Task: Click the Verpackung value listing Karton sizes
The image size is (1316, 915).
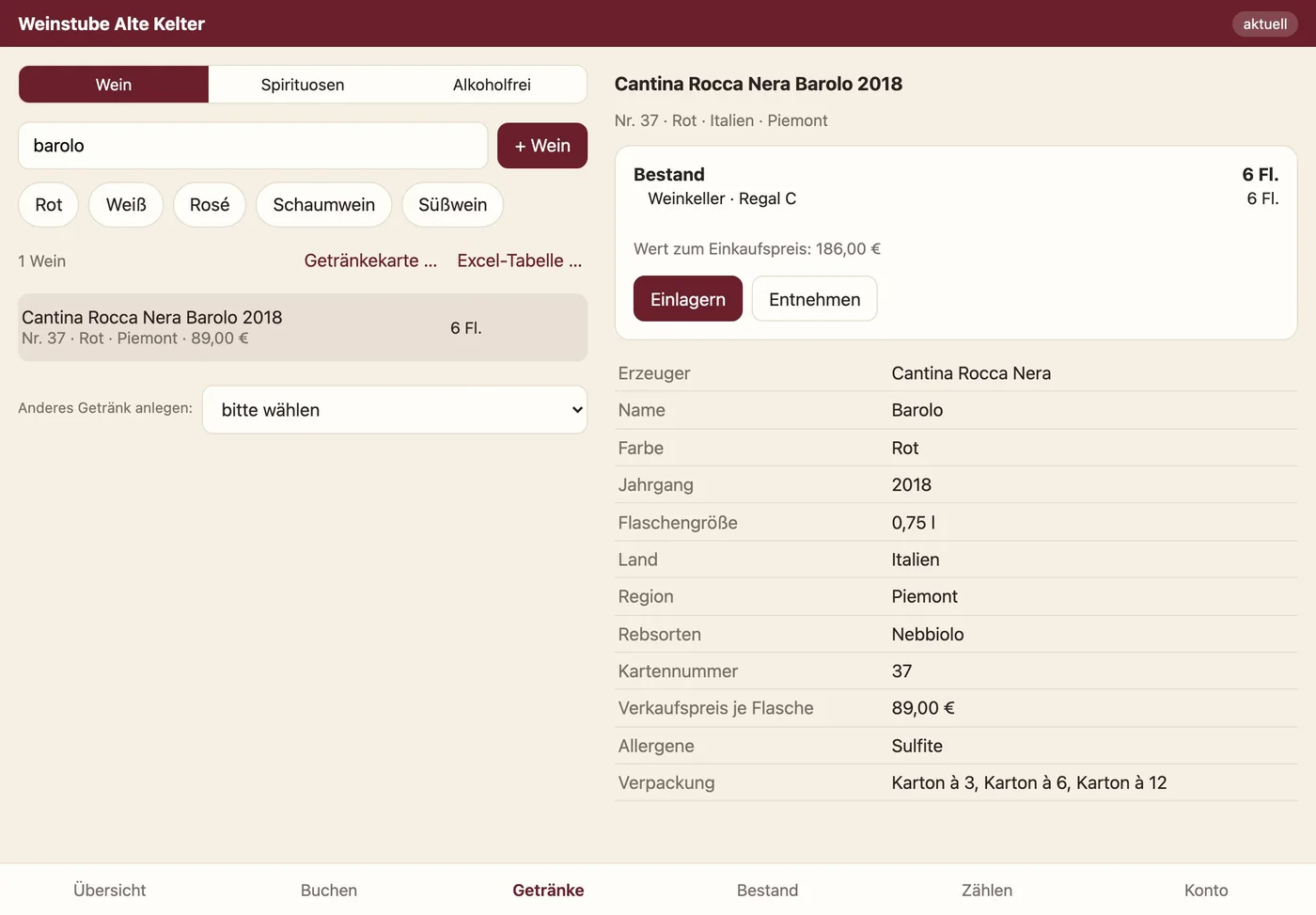Action: (1029, 782)
